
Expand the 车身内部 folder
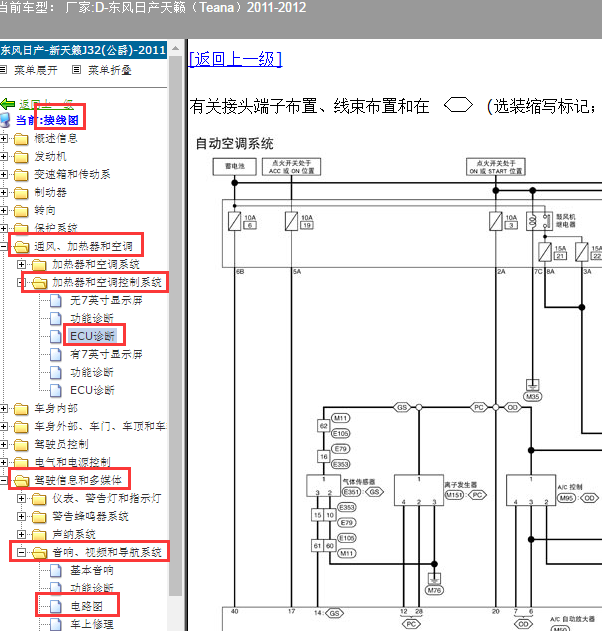[4, 408]
